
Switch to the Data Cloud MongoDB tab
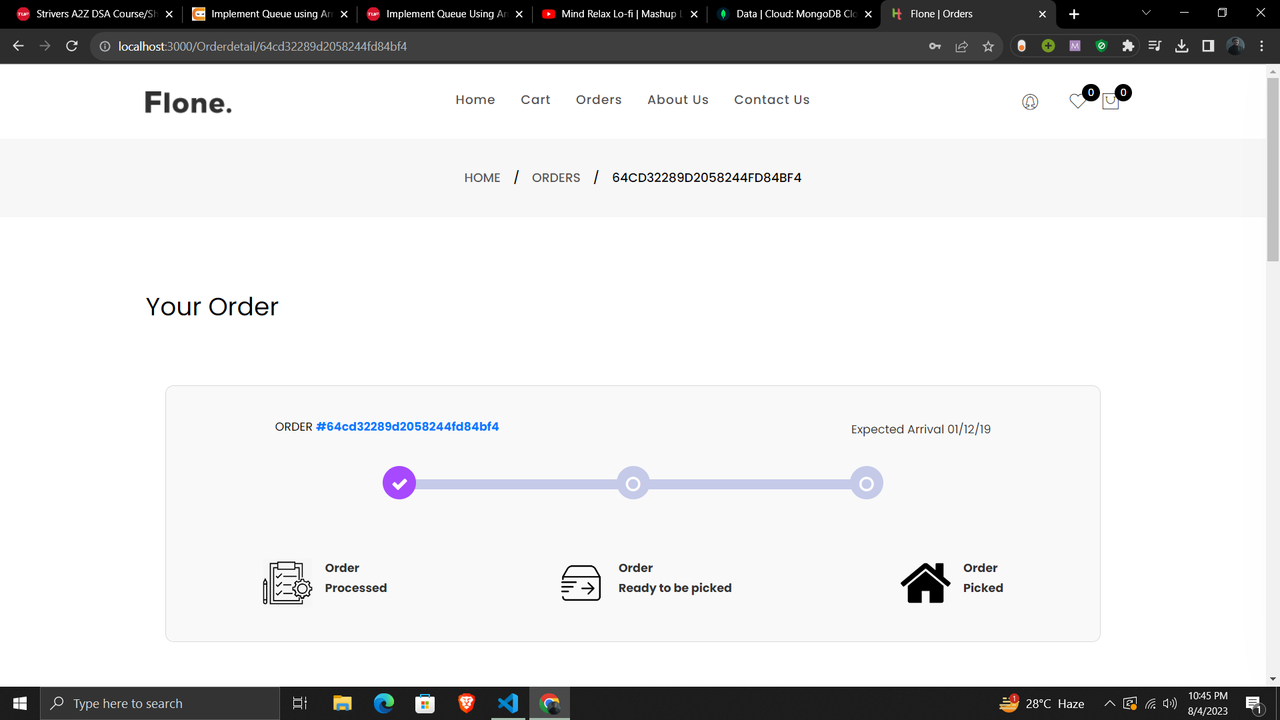796,14
